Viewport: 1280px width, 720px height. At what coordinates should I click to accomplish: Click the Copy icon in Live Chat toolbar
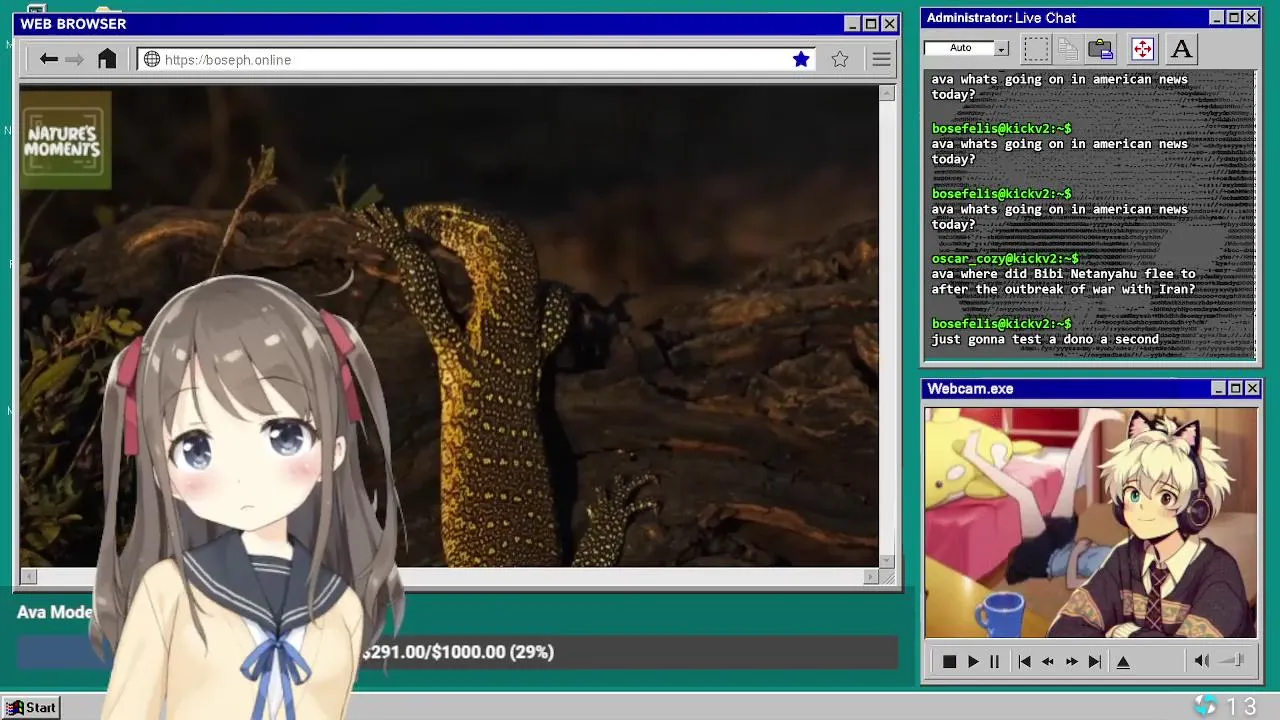pyautogui.click(x=1068, y=48)
